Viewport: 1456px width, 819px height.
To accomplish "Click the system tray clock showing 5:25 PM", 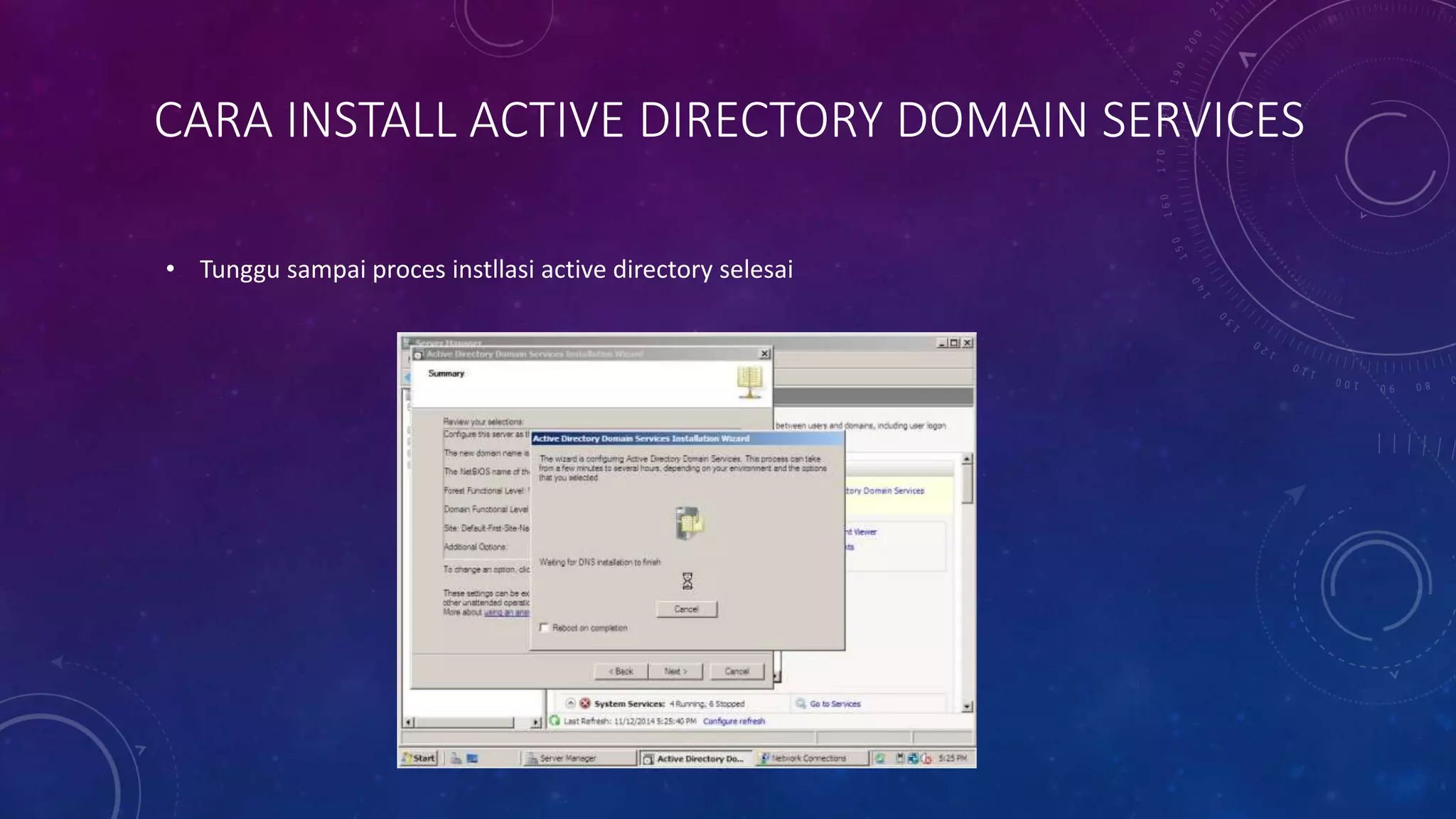I will (x=953, y=759).
